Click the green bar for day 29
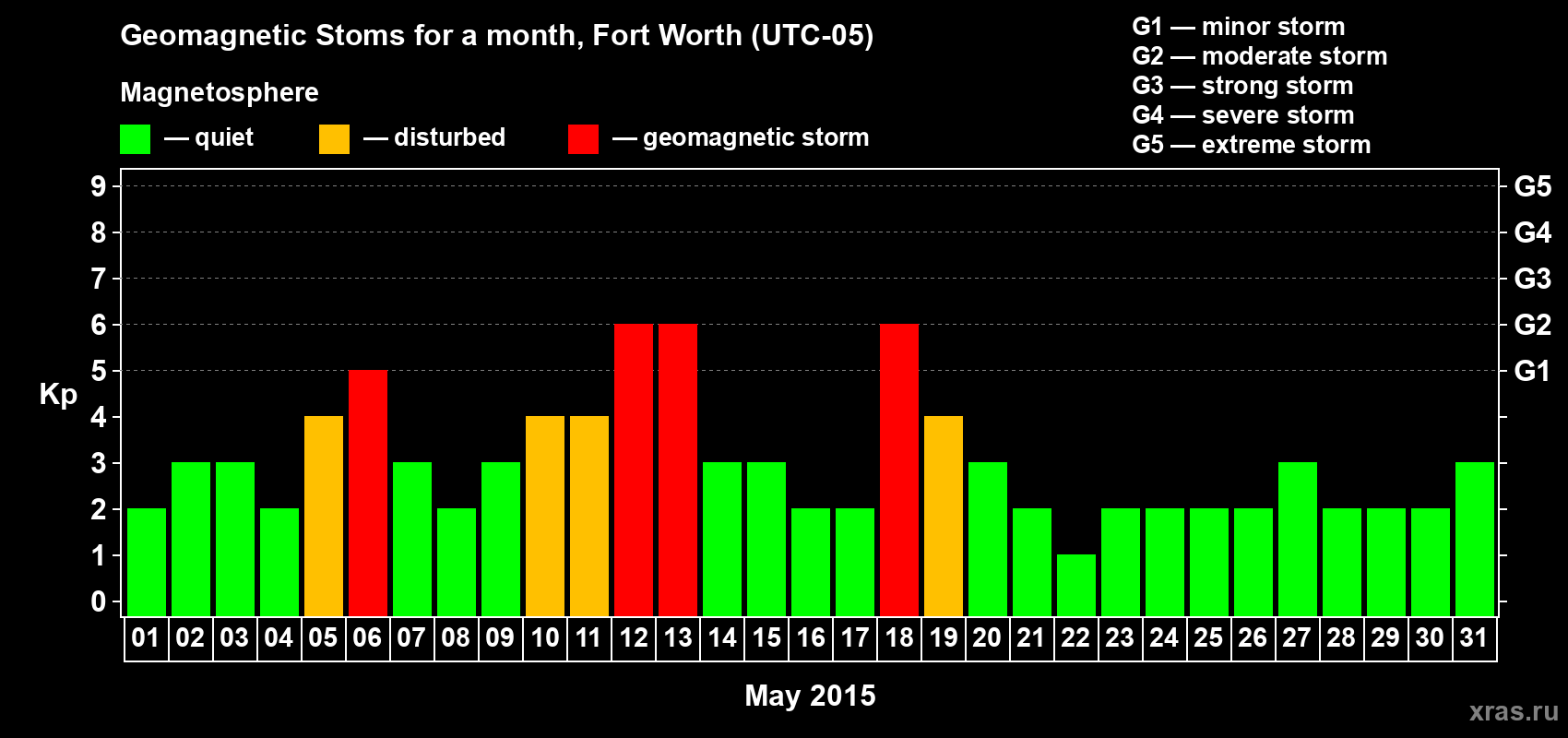The width and height of the screenshot is (1568, 738). point(1386,563)
